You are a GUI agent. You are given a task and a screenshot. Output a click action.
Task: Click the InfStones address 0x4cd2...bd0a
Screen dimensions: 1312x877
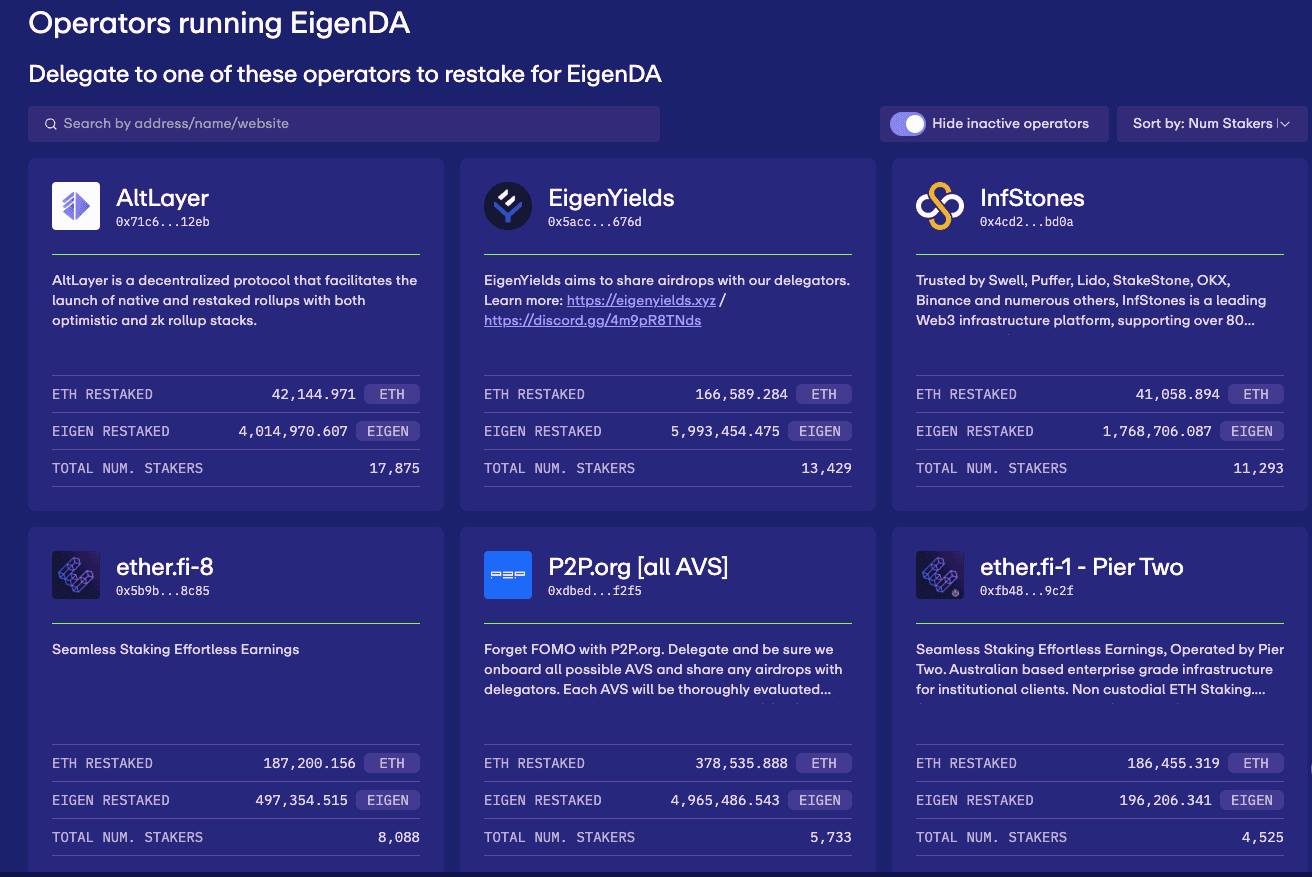(1026, 222)
